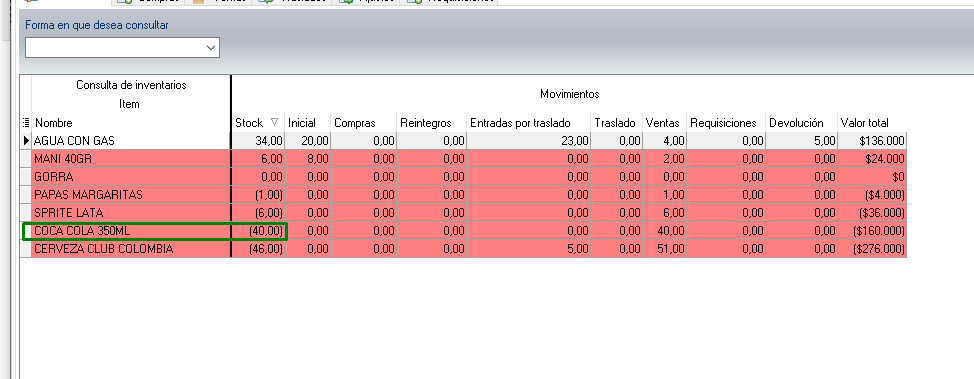This screenshot has width=974, height=379.
Task: Click the chevron arrow of the query combo box
Action: tap(211, 48)
